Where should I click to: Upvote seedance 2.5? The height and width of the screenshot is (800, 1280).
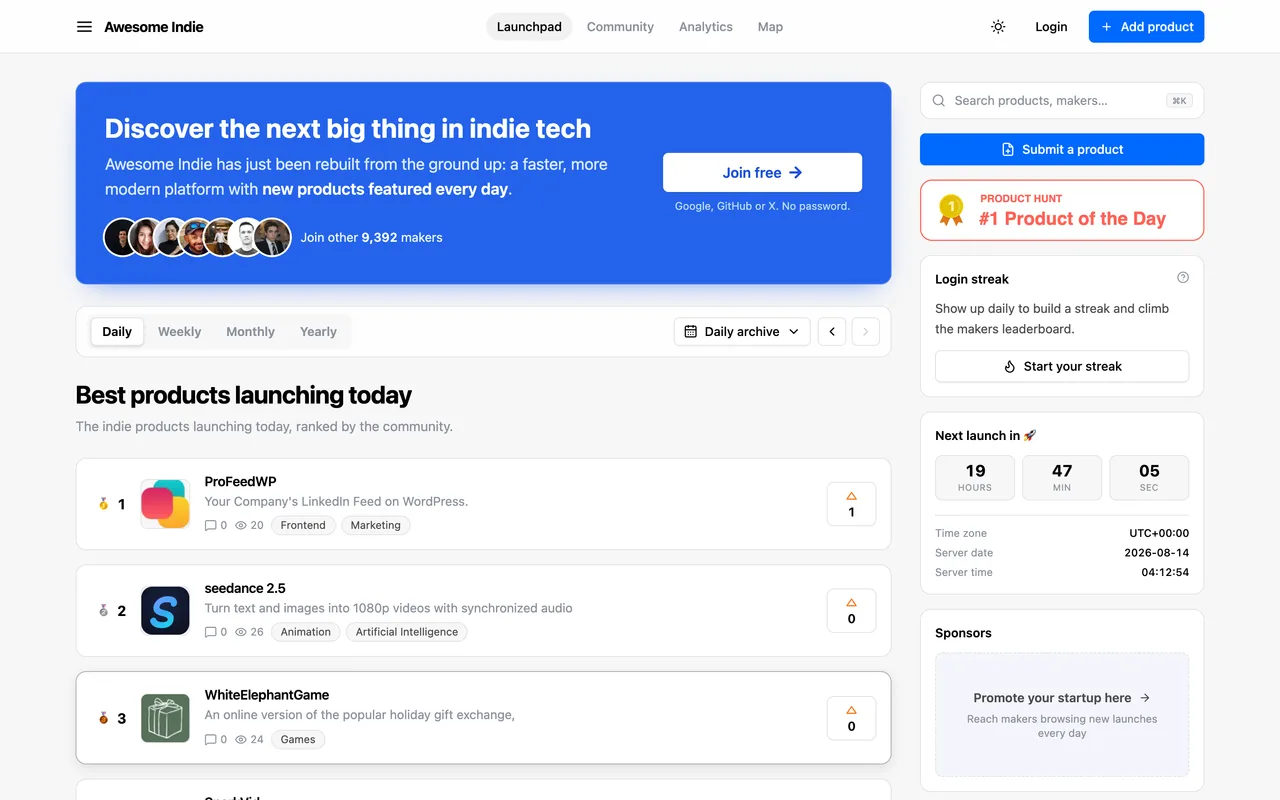click(851, 611)
